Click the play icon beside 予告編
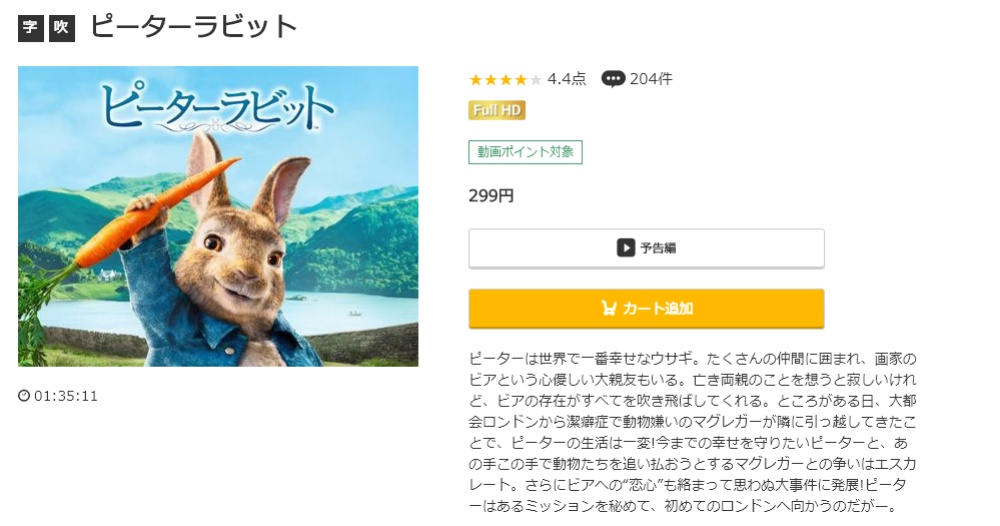The height and width of the screenshot is (526, 1000). [x=626, y=248]
